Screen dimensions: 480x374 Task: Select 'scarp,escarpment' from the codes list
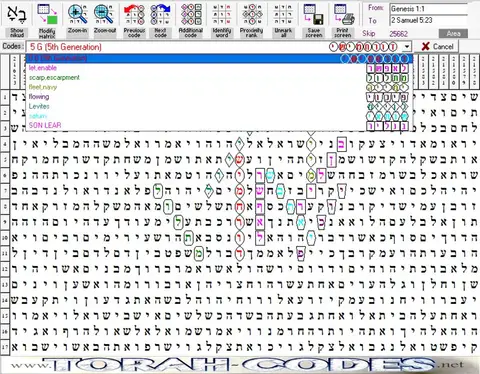click(x=219, y=78)
